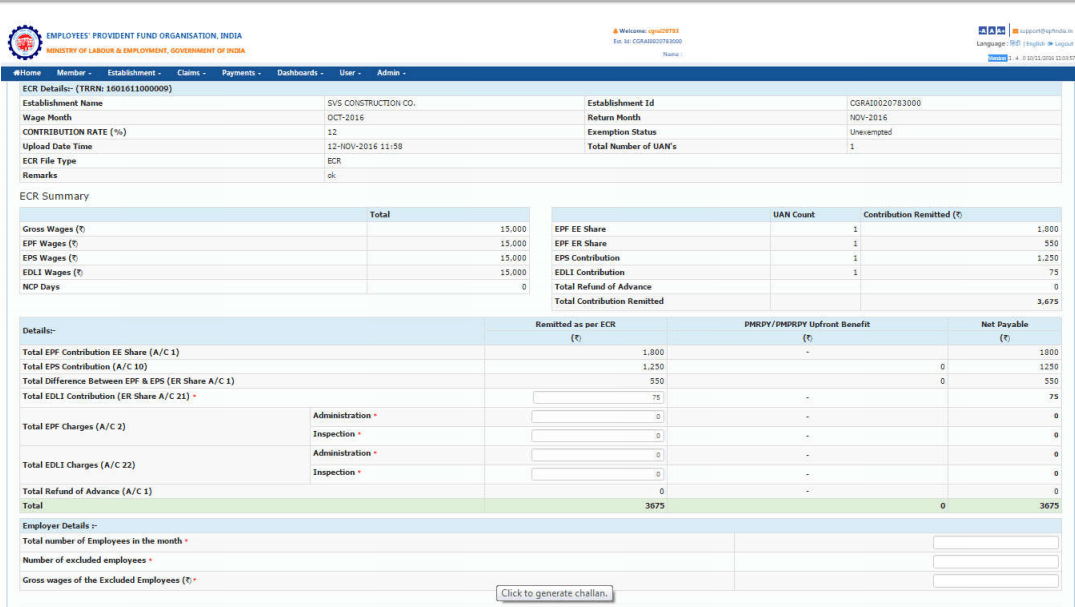Open the Member dropdown menu
This screenshot has width=1075, height=607.
tap(73, 73)
